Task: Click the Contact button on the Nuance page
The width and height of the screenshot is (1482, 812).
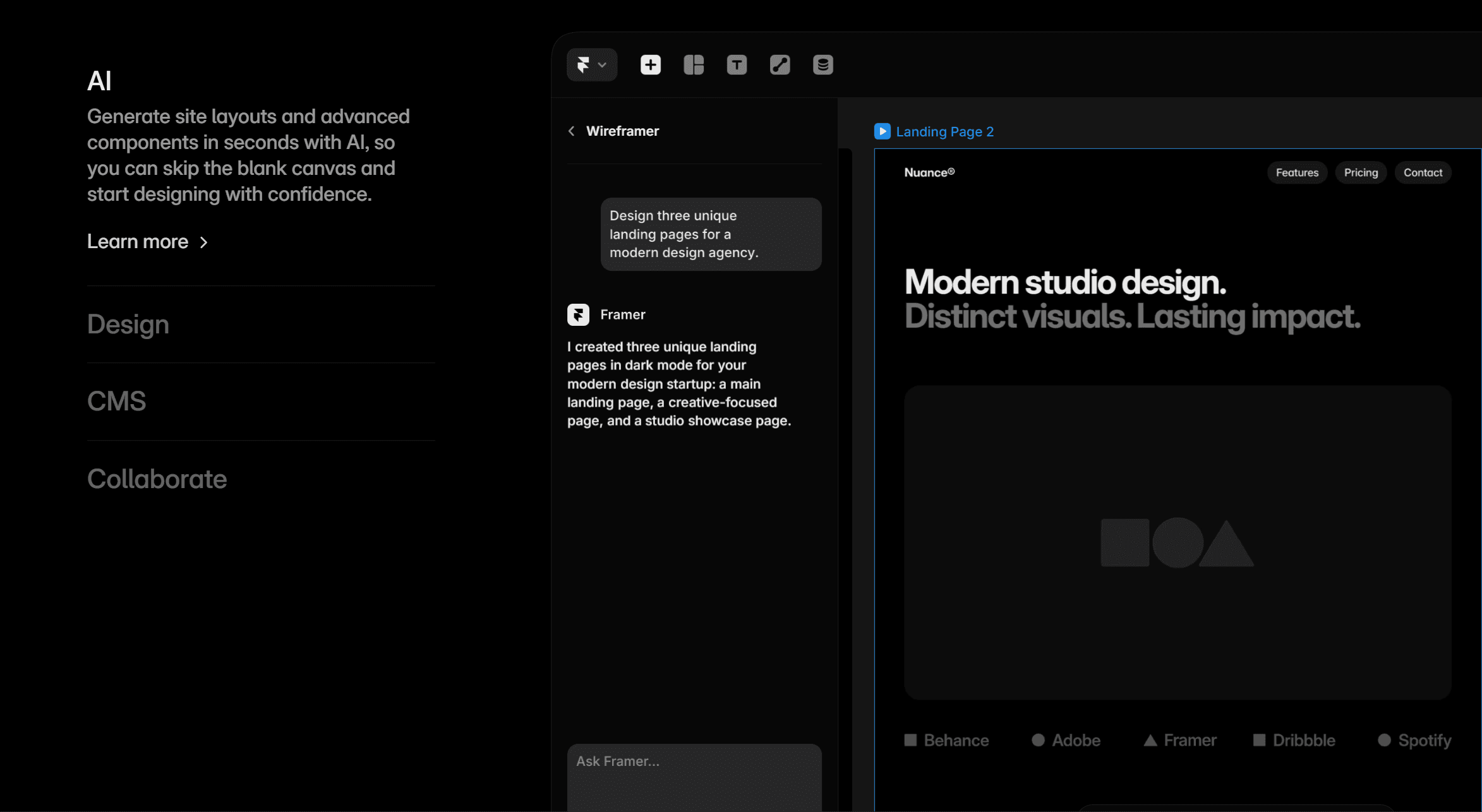Action: [x=1423, y=172]
